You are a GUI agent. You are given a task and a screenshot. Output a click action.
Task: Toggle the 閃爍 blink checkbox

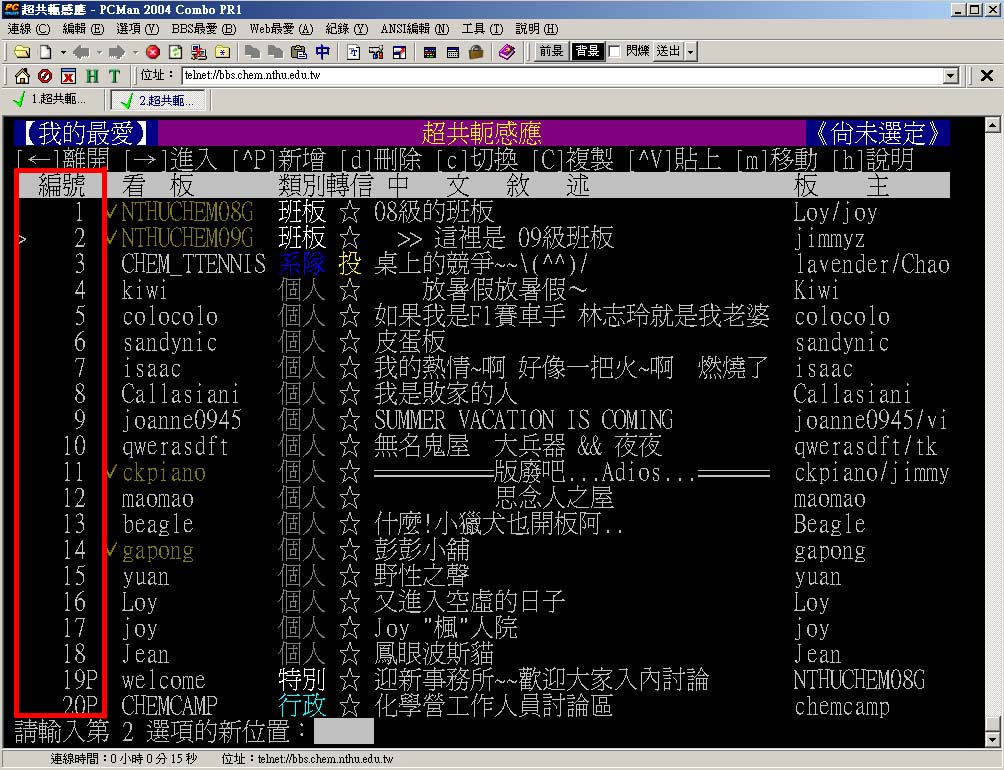tap(615, 51)
